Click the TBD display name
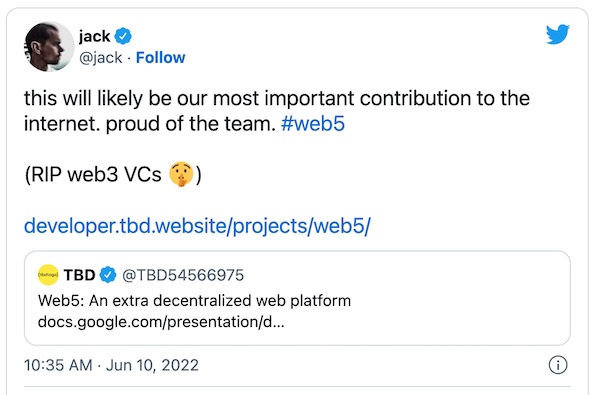The image size is (600, 395). click(x=79, y=275)
